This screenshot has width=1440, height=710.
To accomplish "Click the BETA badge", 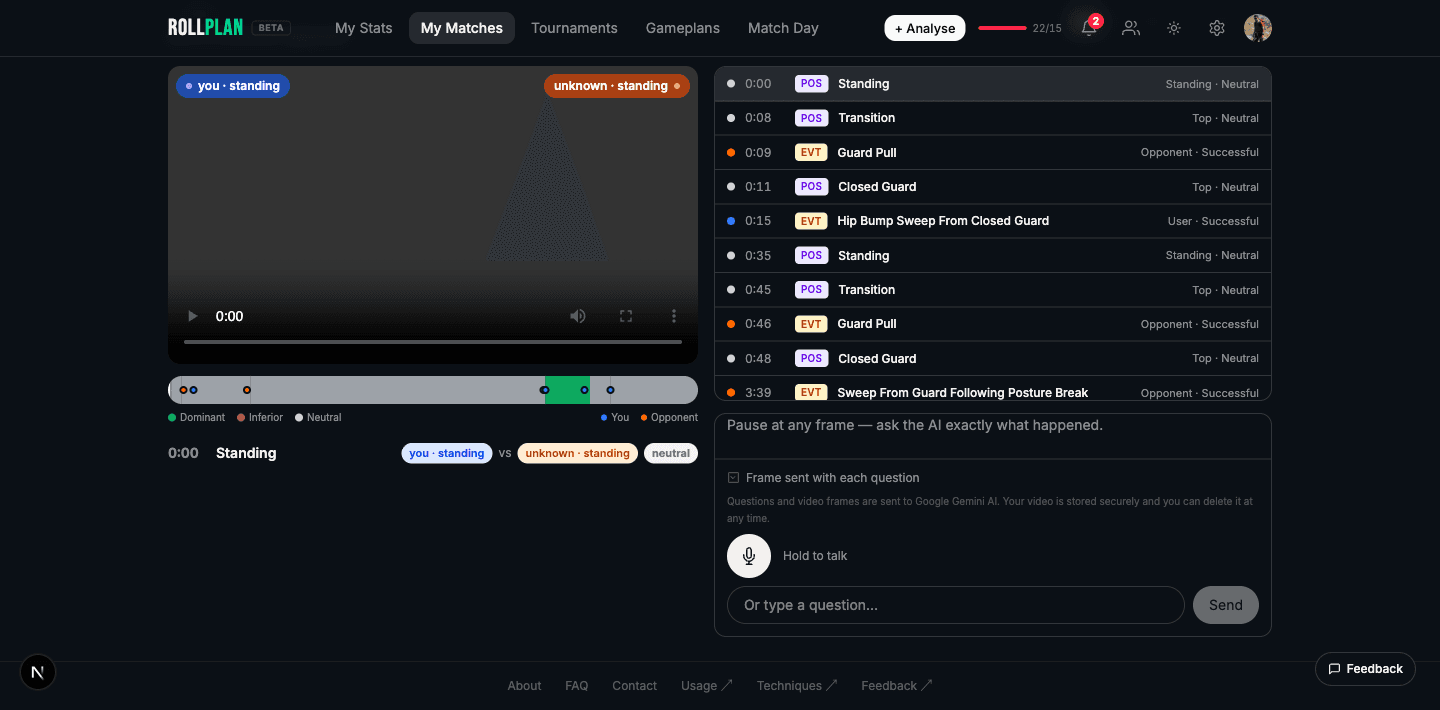I will [x=271, y=28].
